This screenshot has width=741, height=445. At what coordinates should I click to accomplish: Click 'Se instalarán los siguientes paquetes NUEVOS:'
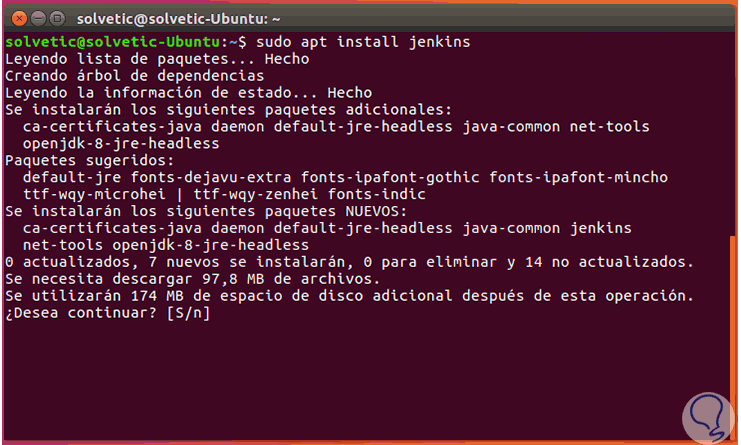(206, 211)
